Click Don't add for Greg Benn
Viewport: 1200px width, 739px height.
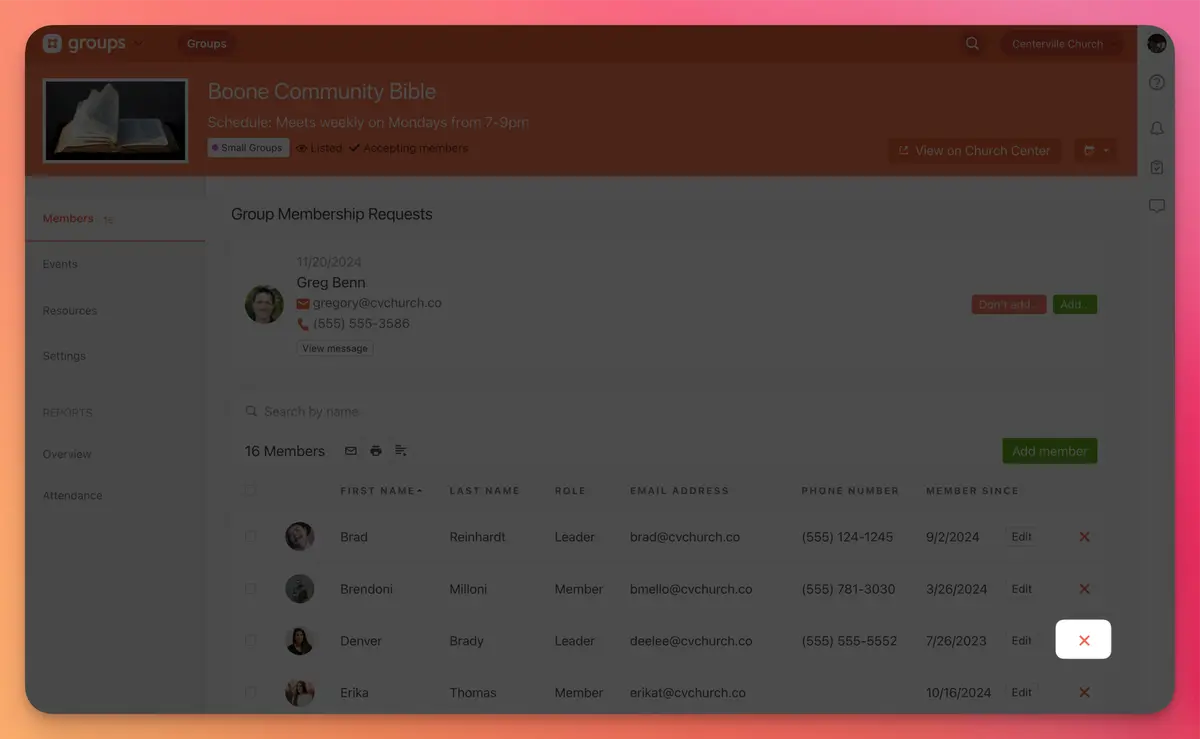(x=1009, y=304)
